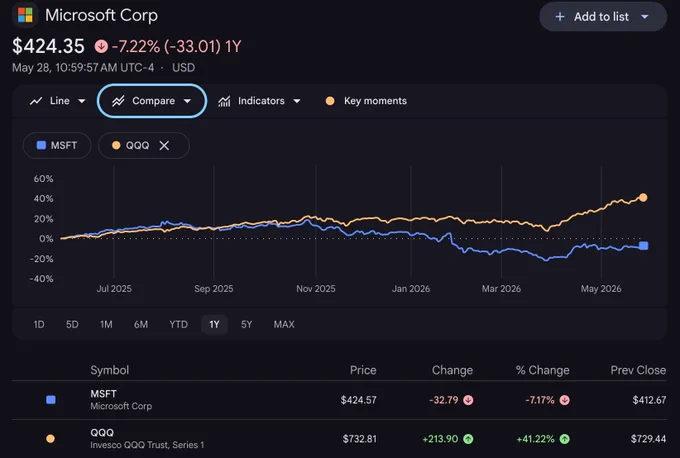
Task: Switch to the 5Y time range
Action: [x=246, y=324]
